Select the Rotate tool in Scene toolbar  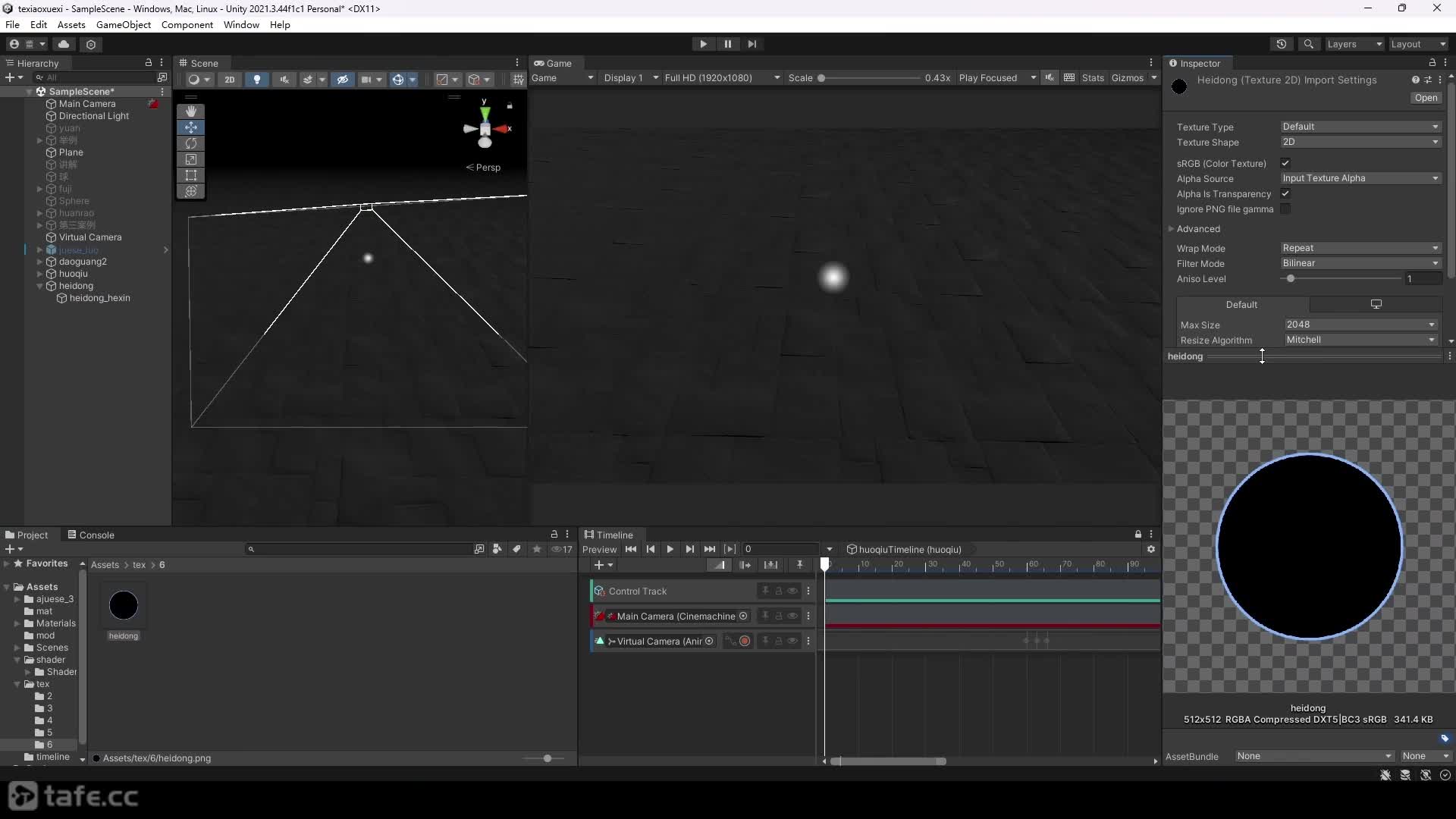pos(191,143)
